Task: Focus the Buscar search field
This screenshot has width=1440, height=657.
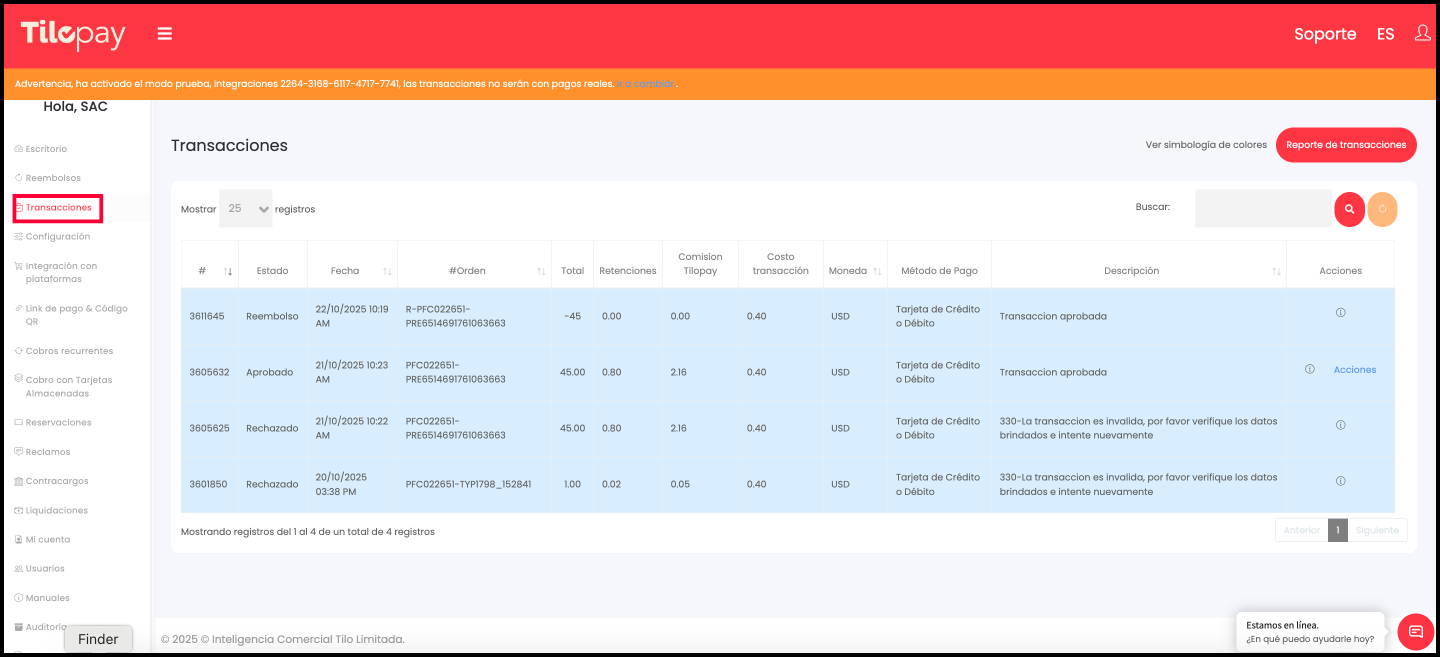Action: tap(1262, 208)
